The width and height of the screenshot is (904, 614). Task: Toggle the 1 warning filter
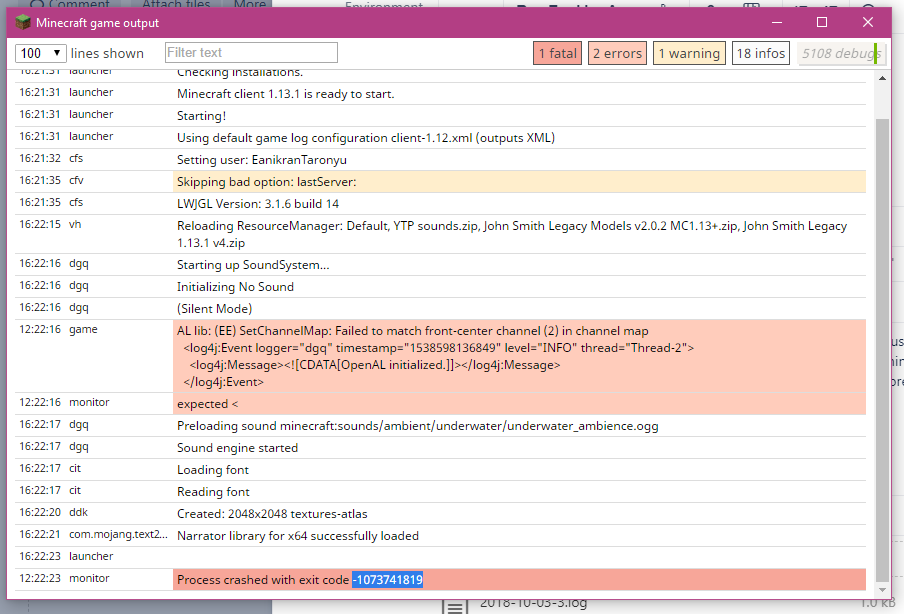[x=689, y=54]
